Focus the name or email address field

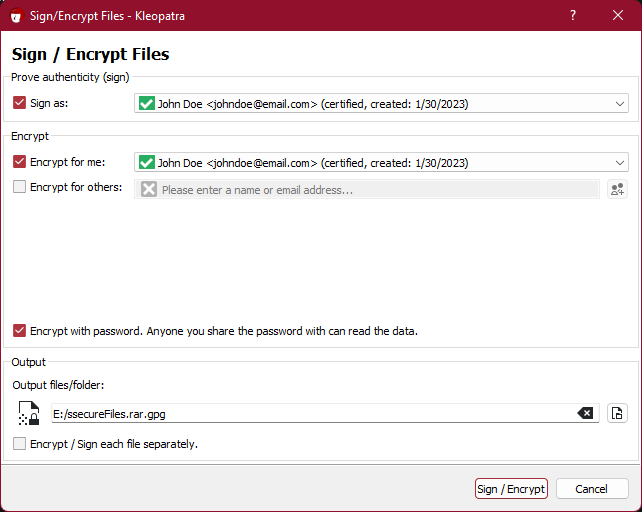[367, 189]
